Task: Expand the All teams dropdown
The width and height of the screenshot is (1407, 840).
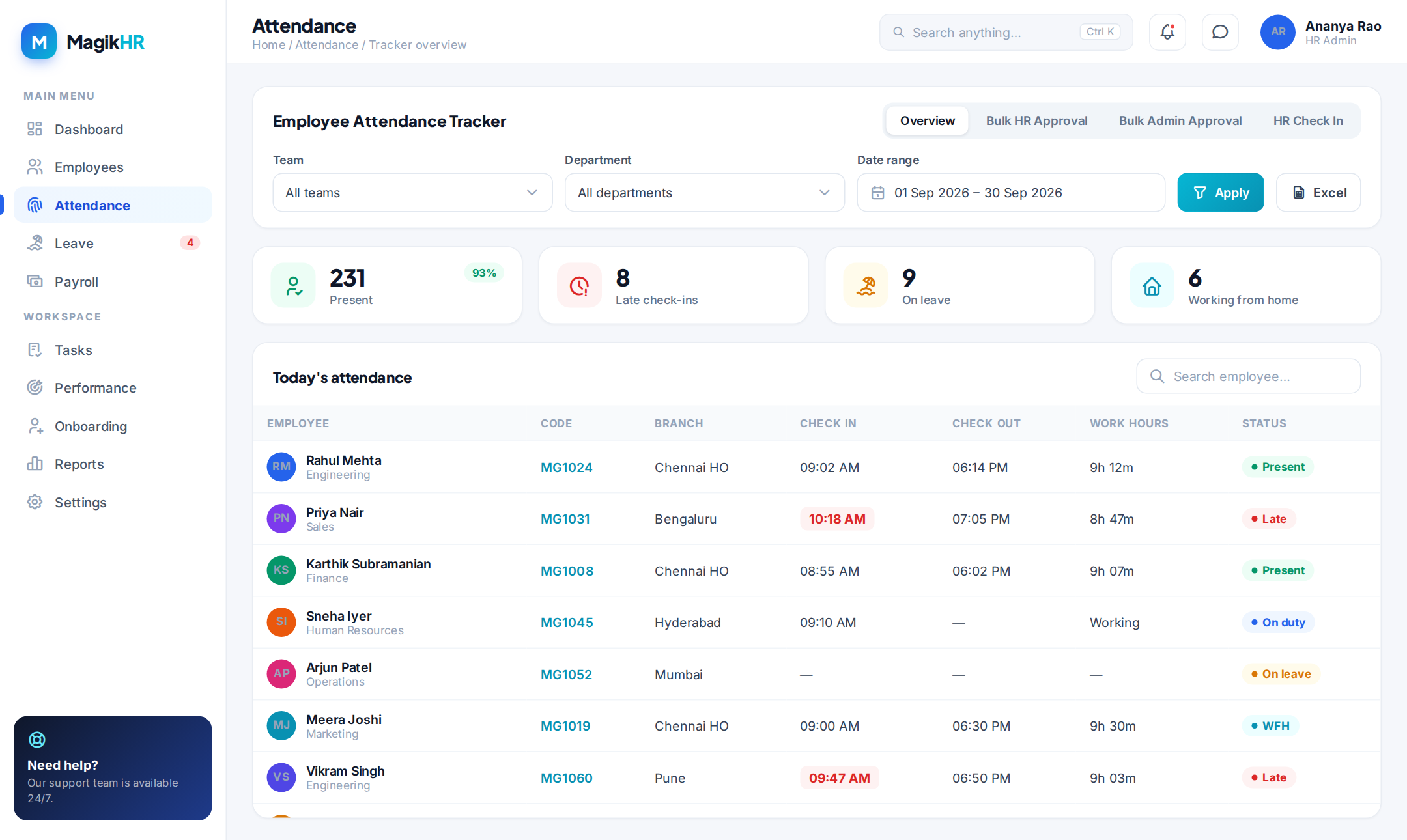Action: coord(412,193)
